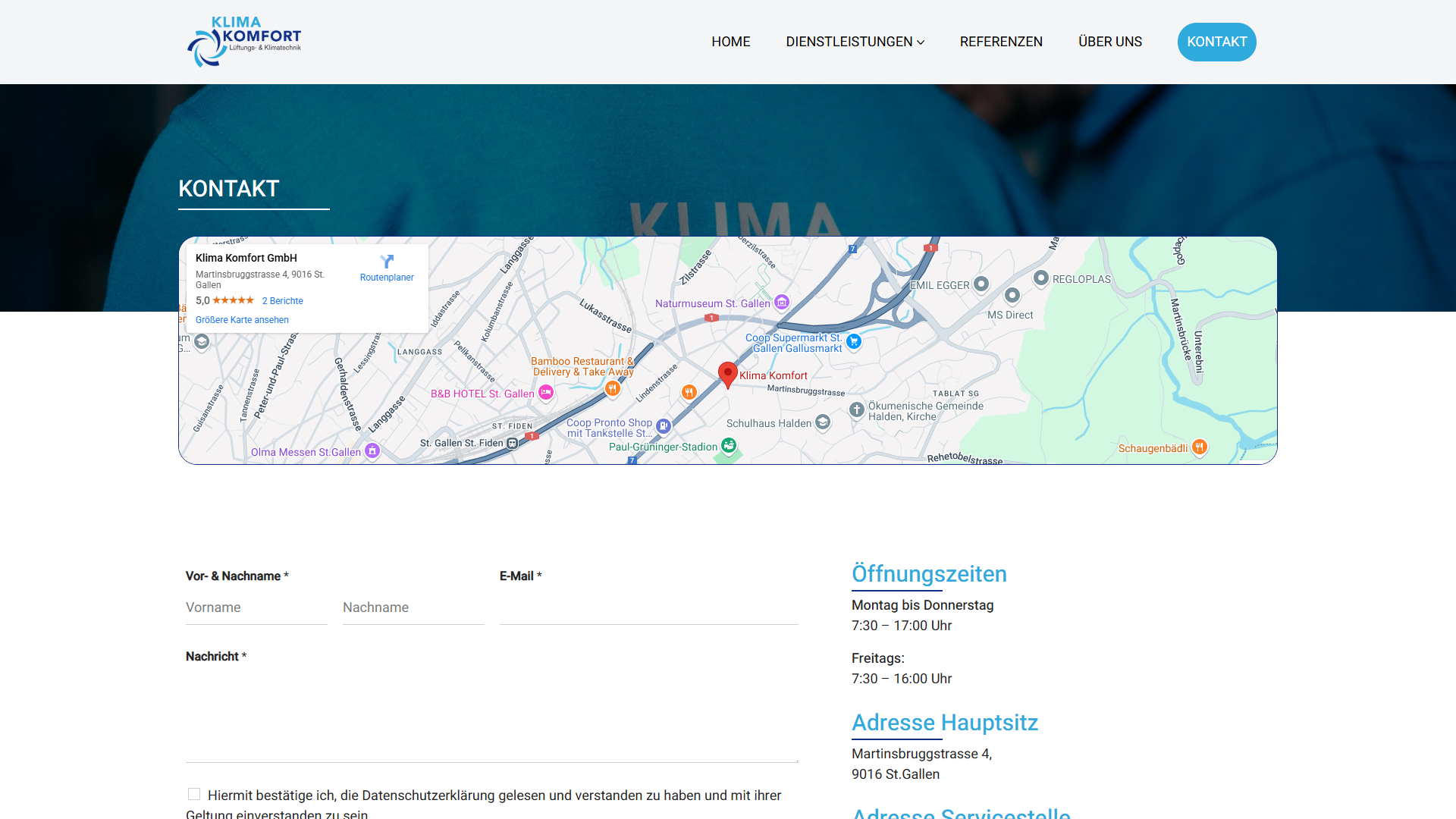
Task: Navigate to Über Uns
Action: [x=1110, y=42]
